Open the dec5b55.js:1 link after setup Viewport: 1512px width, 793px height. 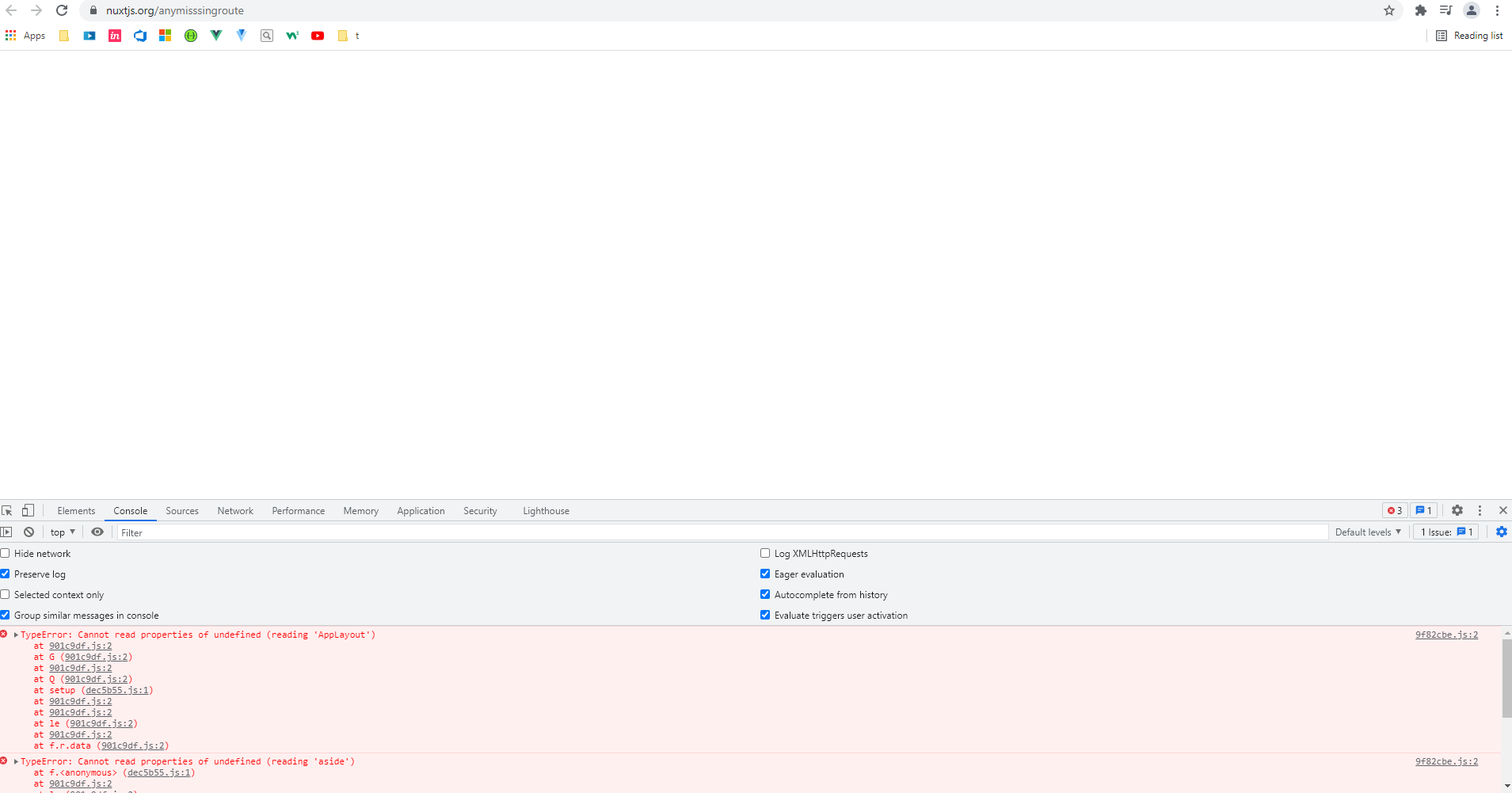point(117,690)
